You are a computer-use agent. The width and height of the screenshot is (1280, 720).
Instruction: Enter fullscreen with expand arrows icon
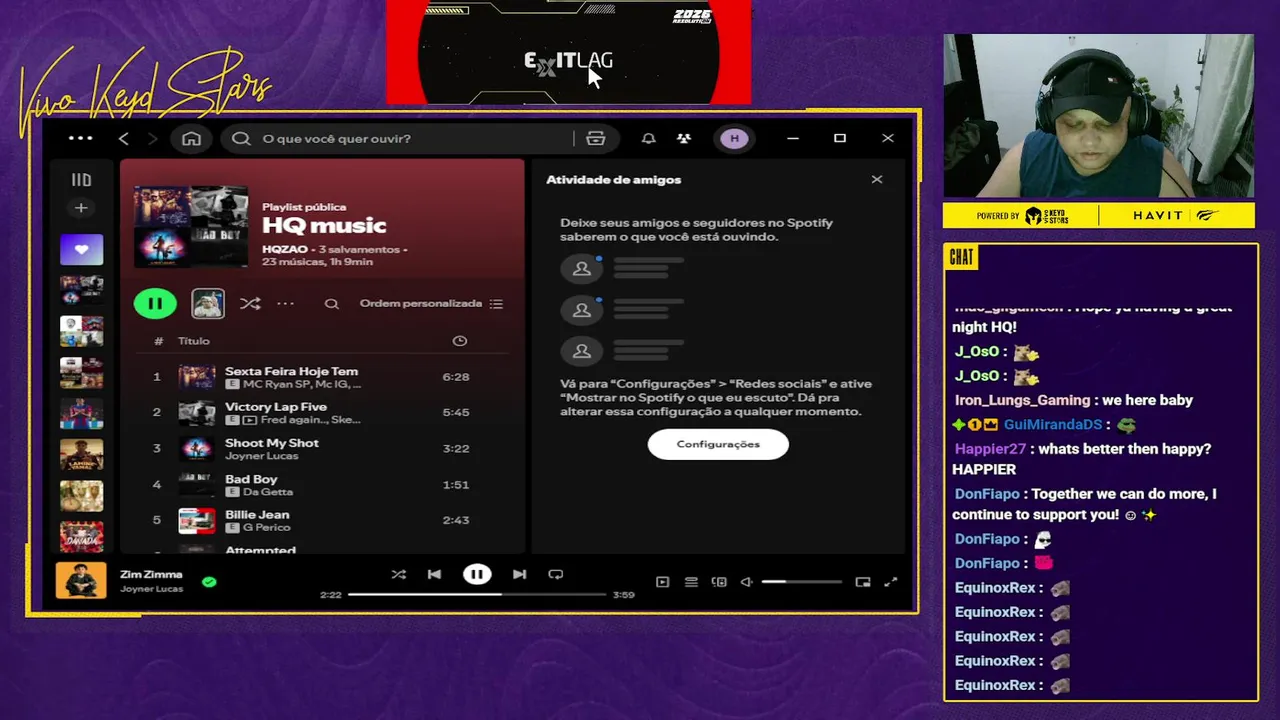coord(891,582)
